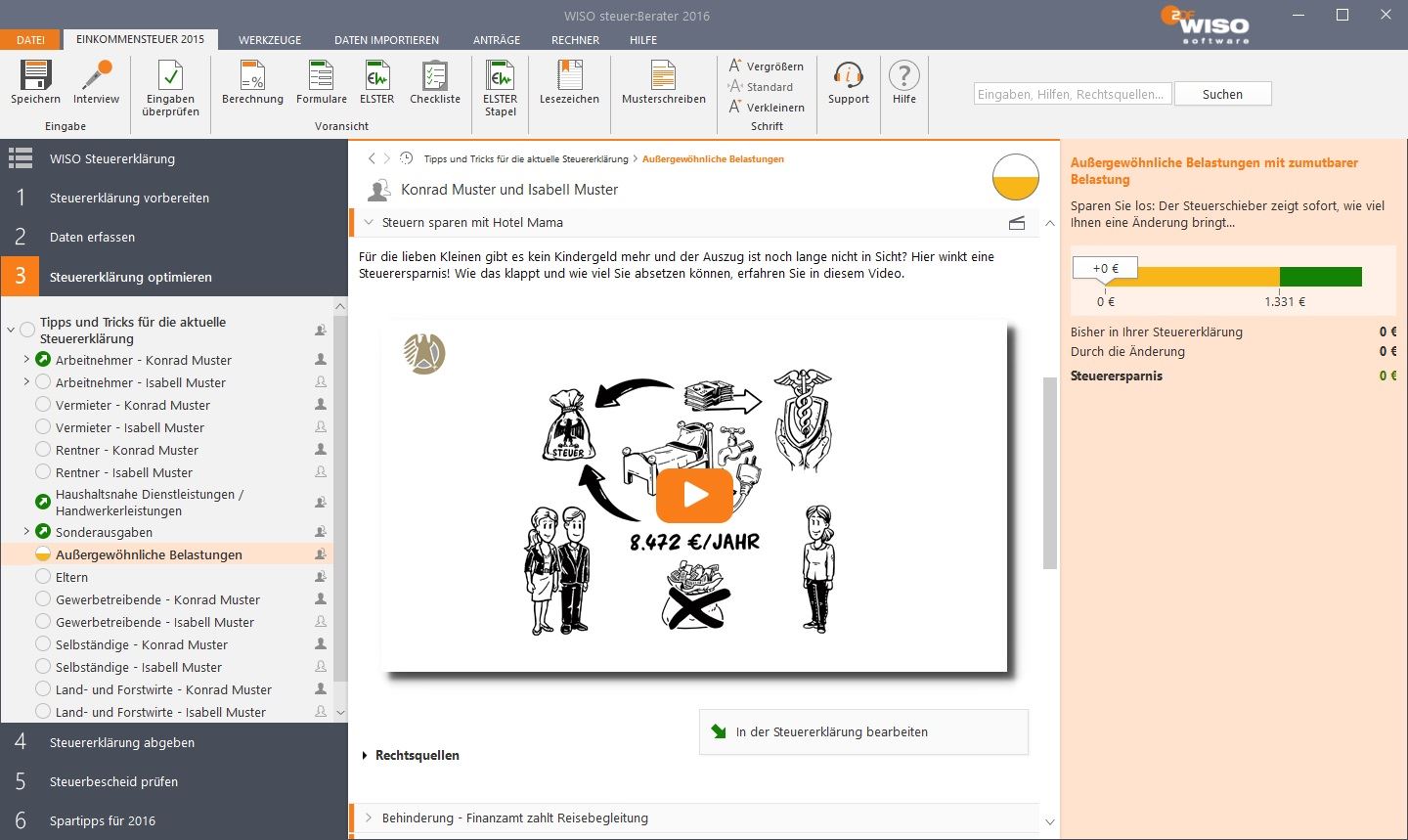Toggle status circle of Rentner - Isabell Muster
The height and width of the screenshot is (840, 1408).
coord(43,471)
